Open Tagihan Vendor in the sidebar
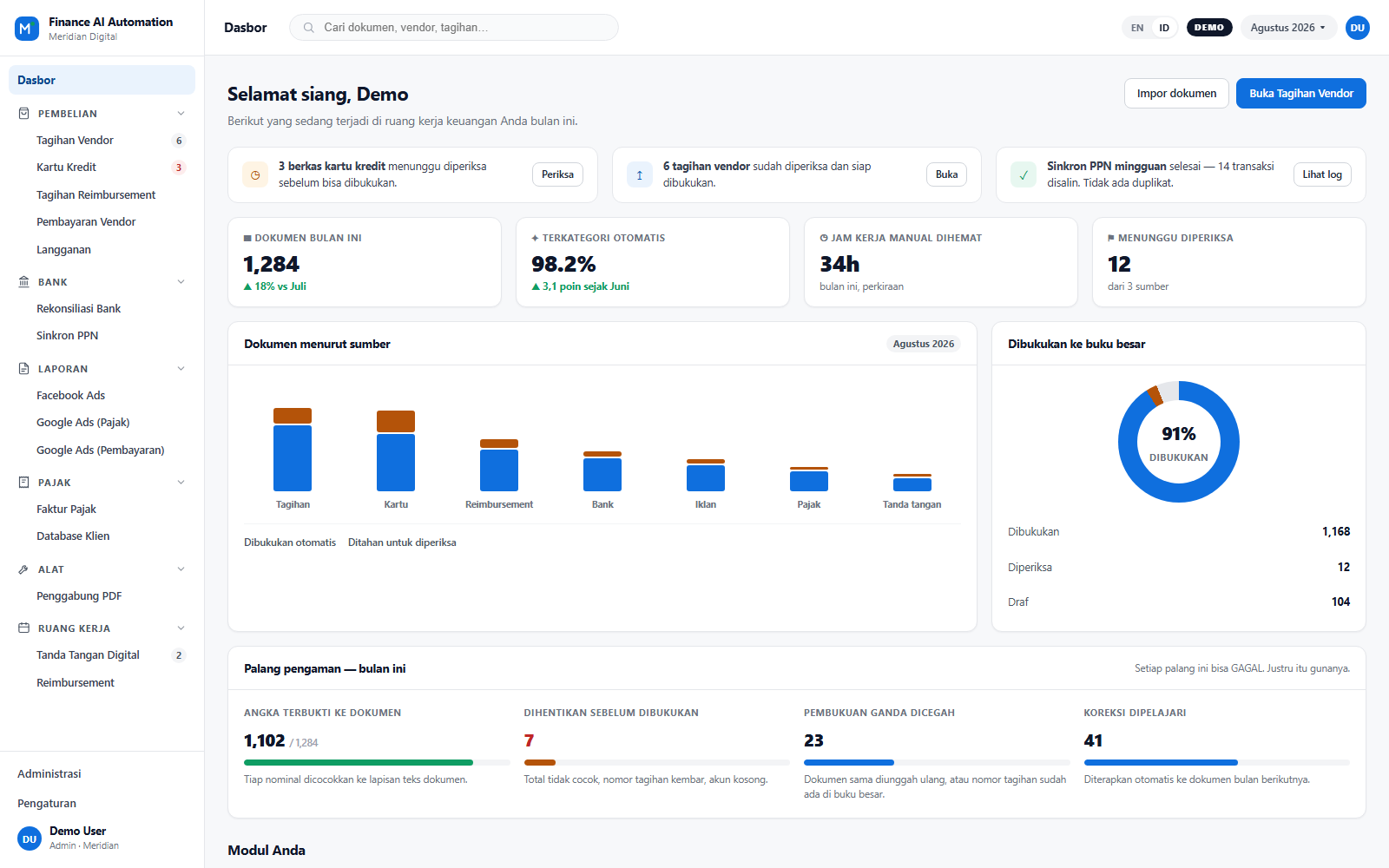1389x868 pixels. point(102,141)
